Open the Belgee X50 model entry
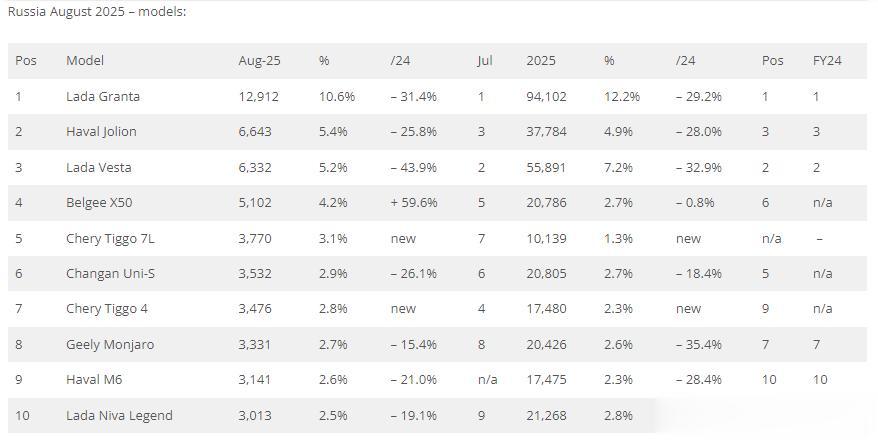Screen dimensions: 878x442 click(x=99, y=203)
